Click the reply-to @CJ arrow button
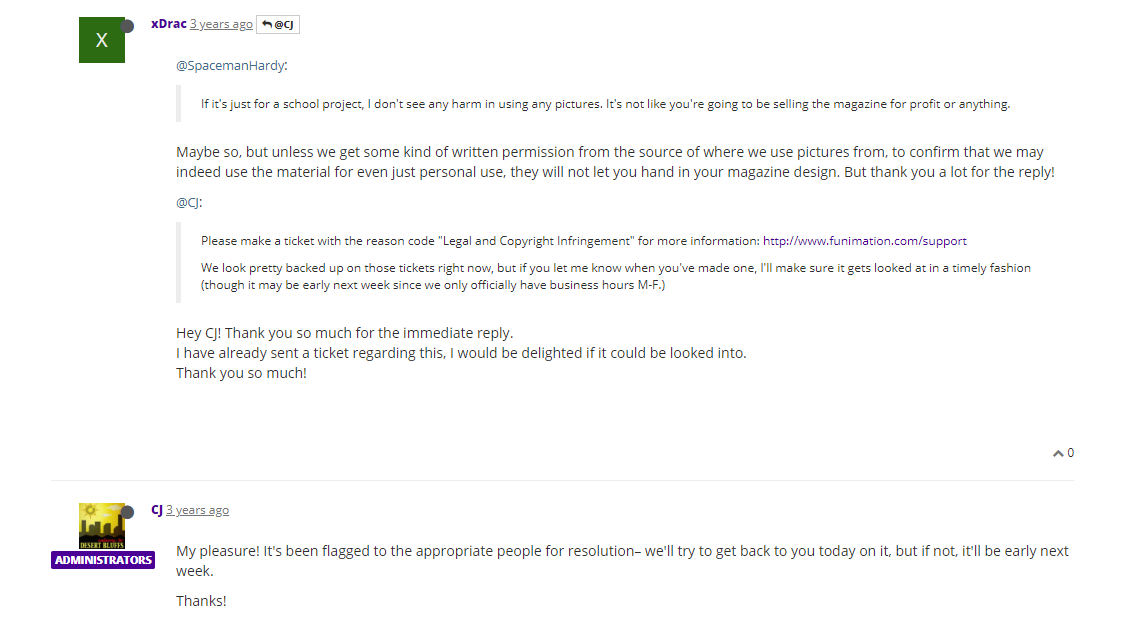 pos(277,24)
